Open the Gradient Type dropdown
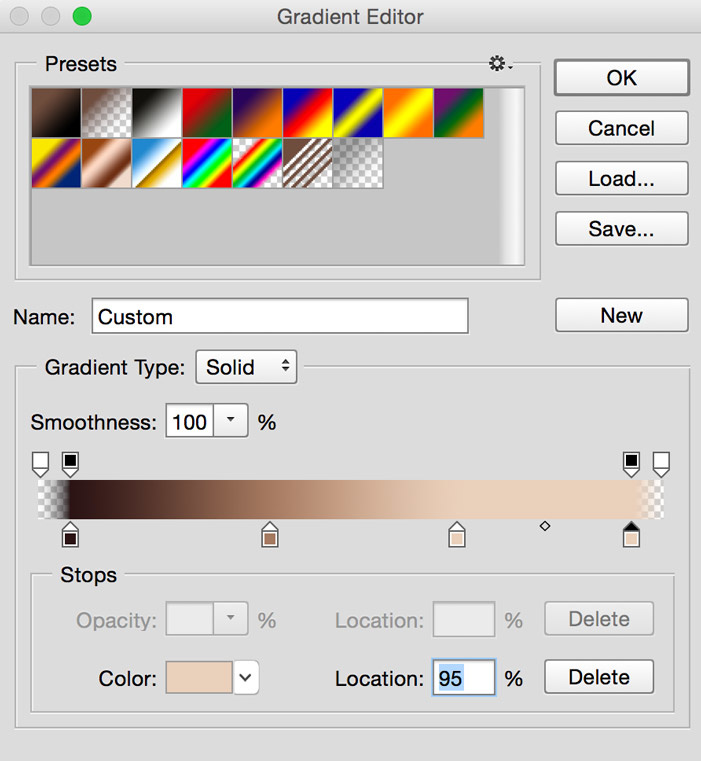This screenshot has width=701, height=761. coord(246,367)
